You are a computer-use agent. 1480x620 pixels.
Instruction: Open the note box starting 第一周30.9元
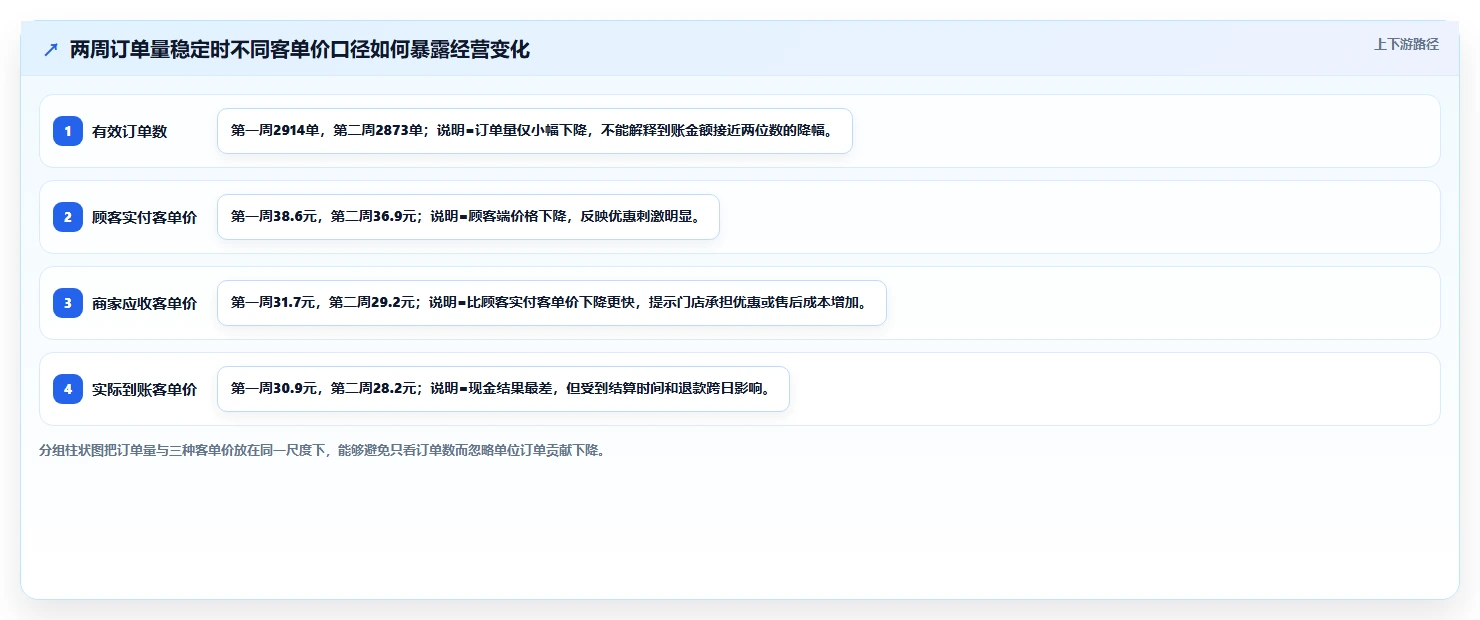(x=503, y=389)
